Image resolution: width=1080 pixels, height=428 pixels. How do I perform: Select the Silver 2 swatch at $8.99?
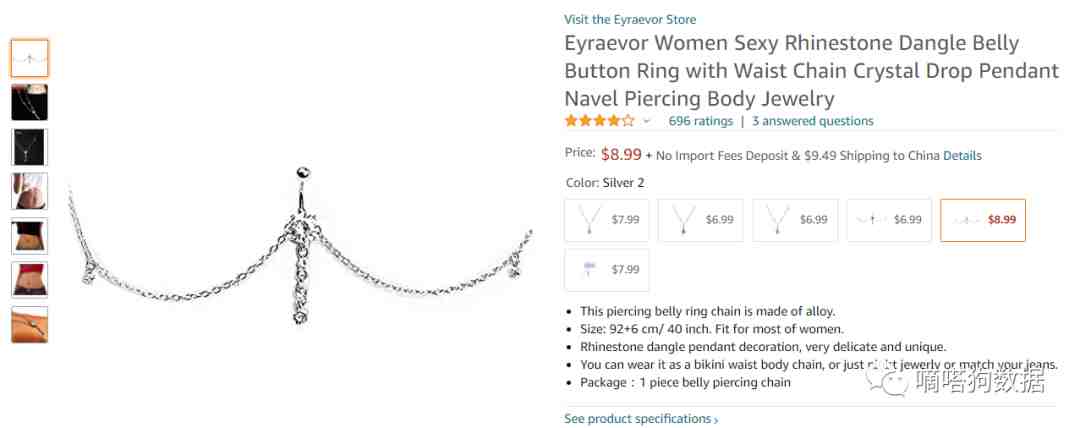[983, 220]
